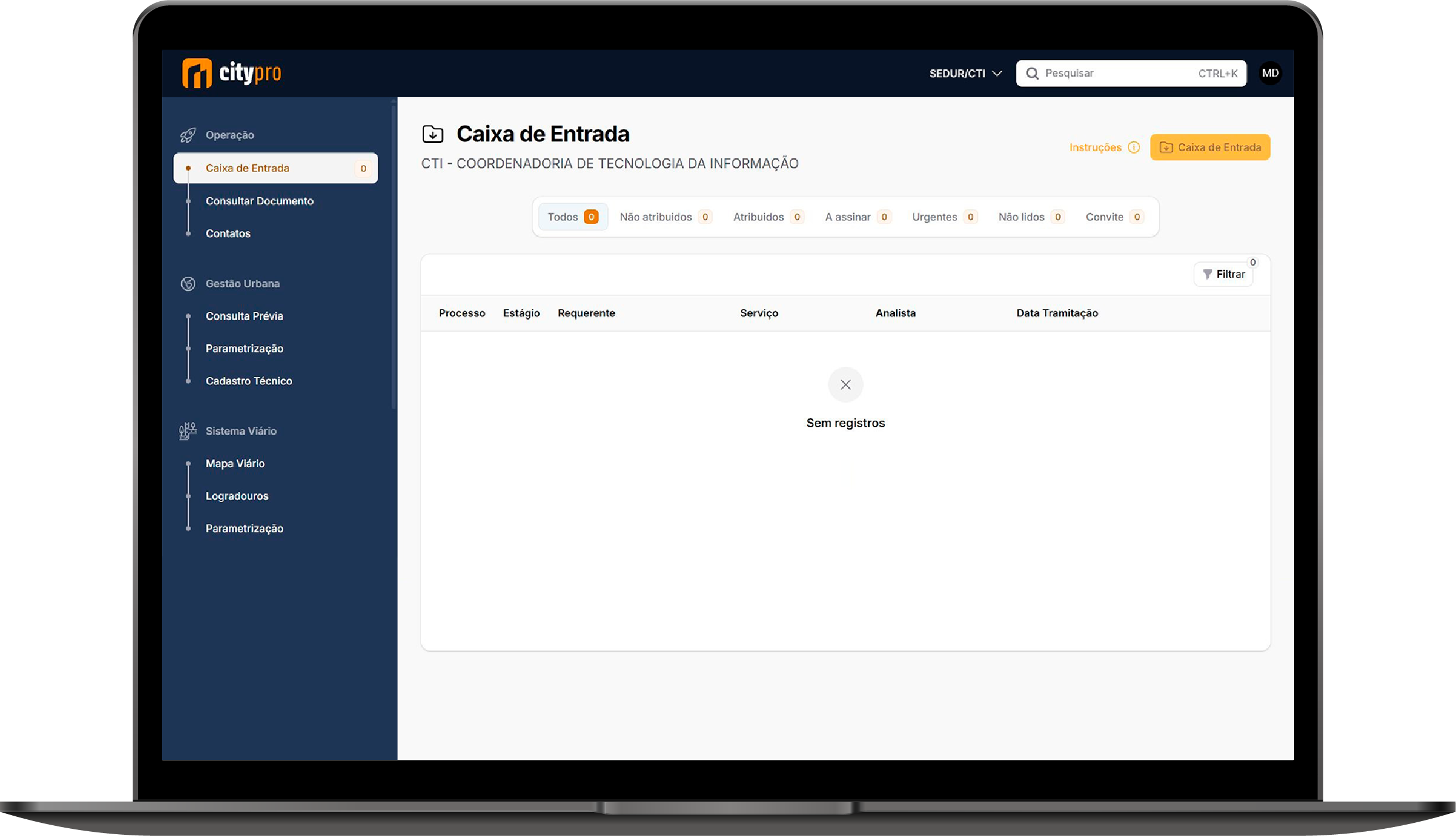The height and width of the screenshot is (836, 1456).
Task: Open Parametrização under Sistema Viário
Action: click(x=244, y=528)
